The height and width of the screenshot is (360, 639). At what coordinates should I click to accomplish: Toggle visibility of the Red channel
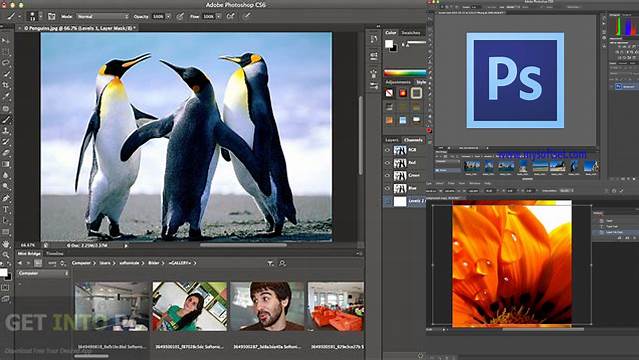[388, 163]
